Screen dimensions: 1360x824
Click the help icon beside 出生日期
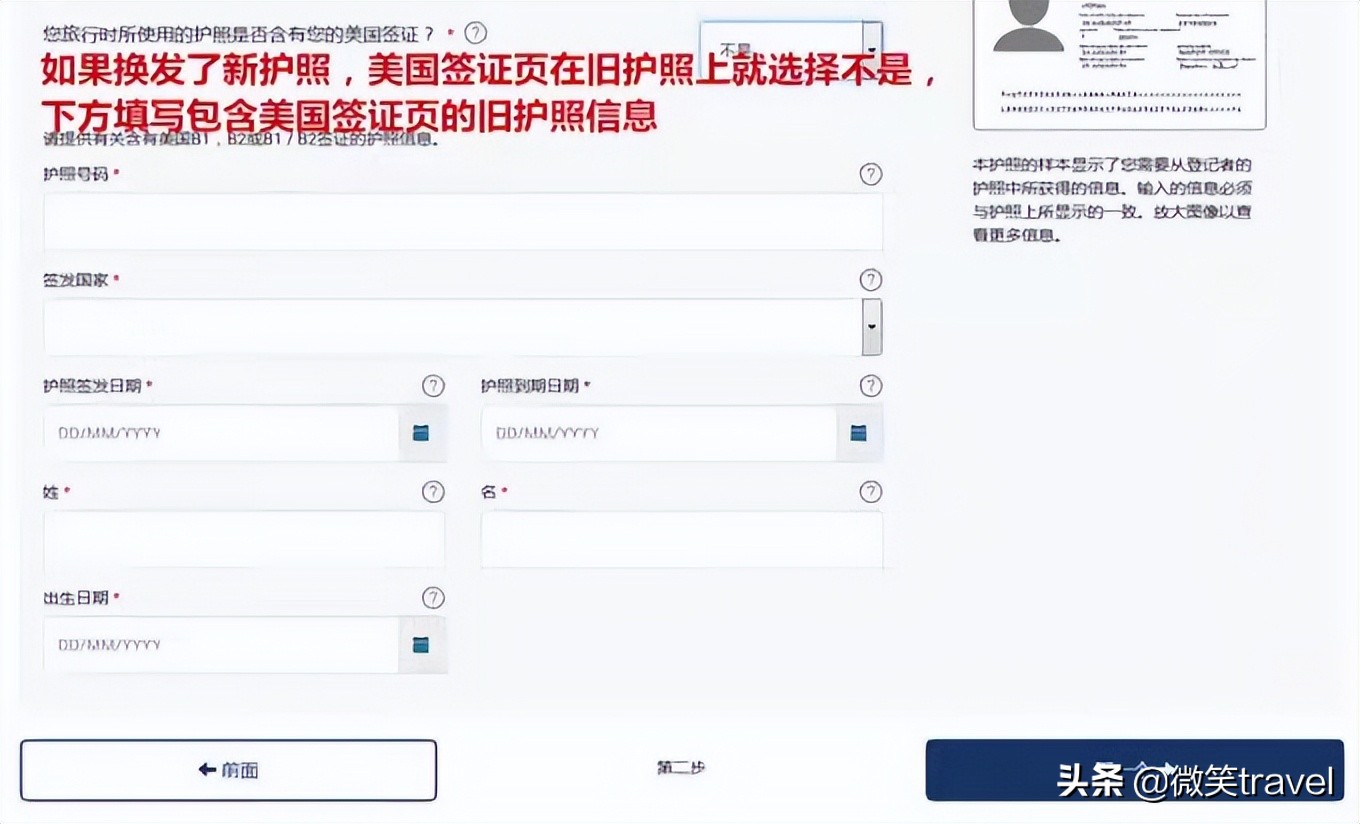point(433,598)
